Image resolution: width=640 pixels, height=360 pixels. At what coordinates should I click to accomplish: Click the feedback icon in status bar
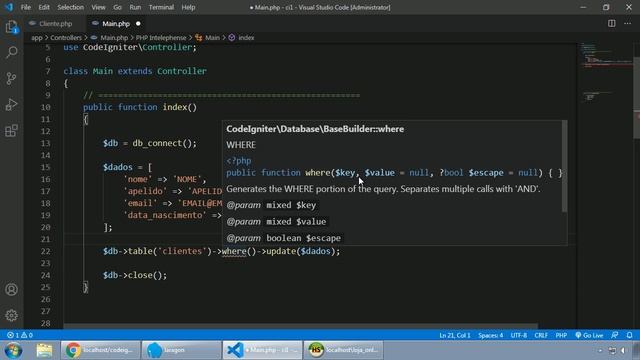(x=615, y=335)
